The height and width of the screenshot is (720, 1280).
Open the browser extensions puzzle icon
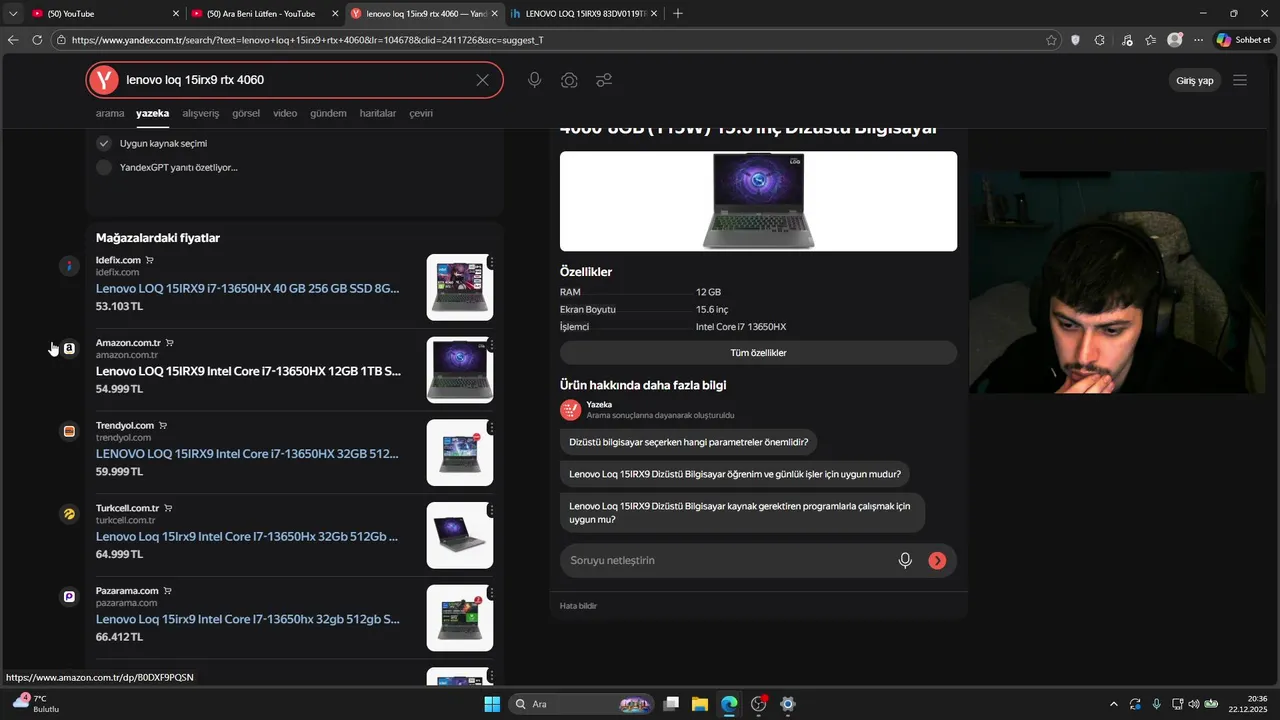(x=1100, y=40)
